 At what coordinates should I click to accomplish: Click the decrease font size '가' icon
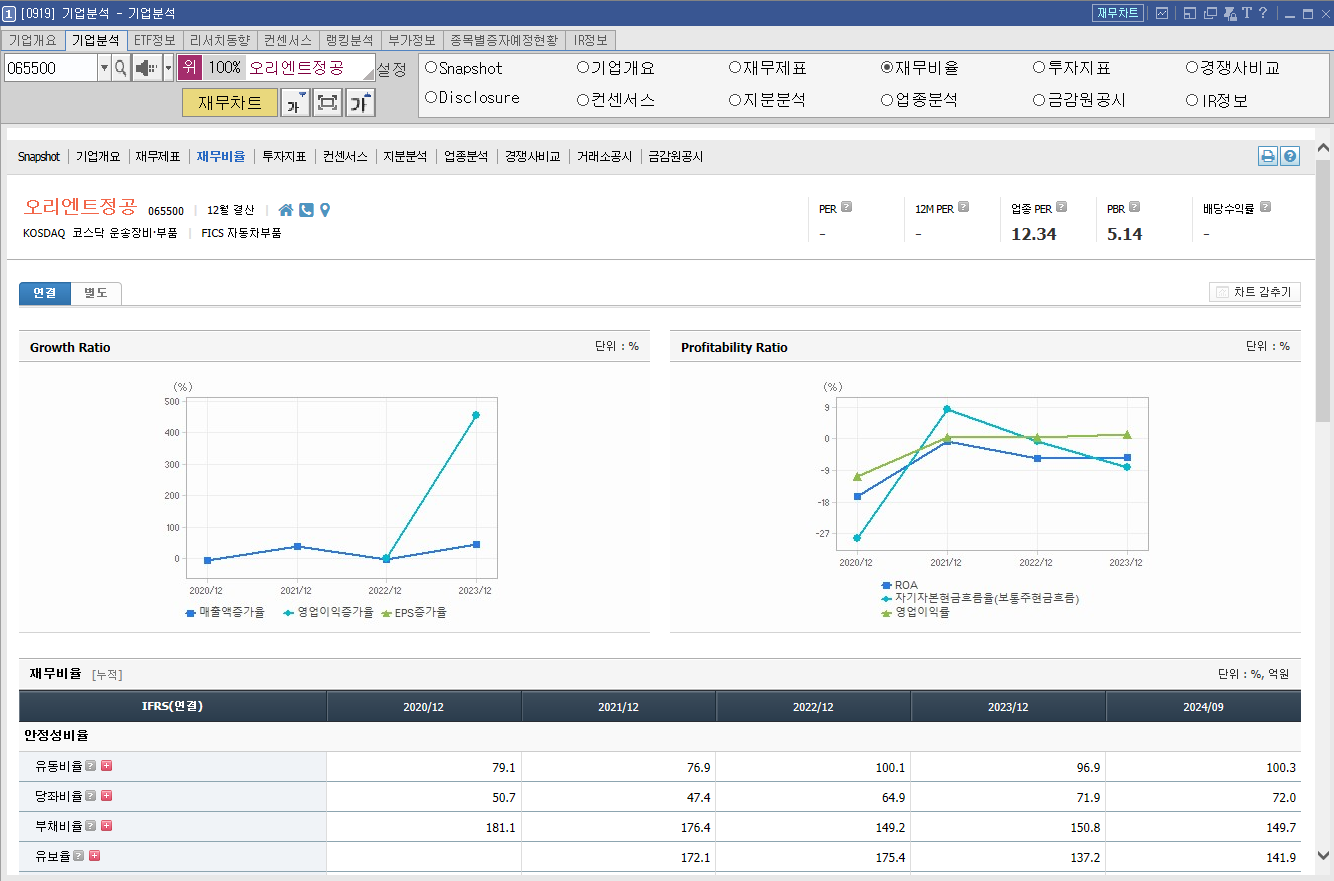[295, 103]
